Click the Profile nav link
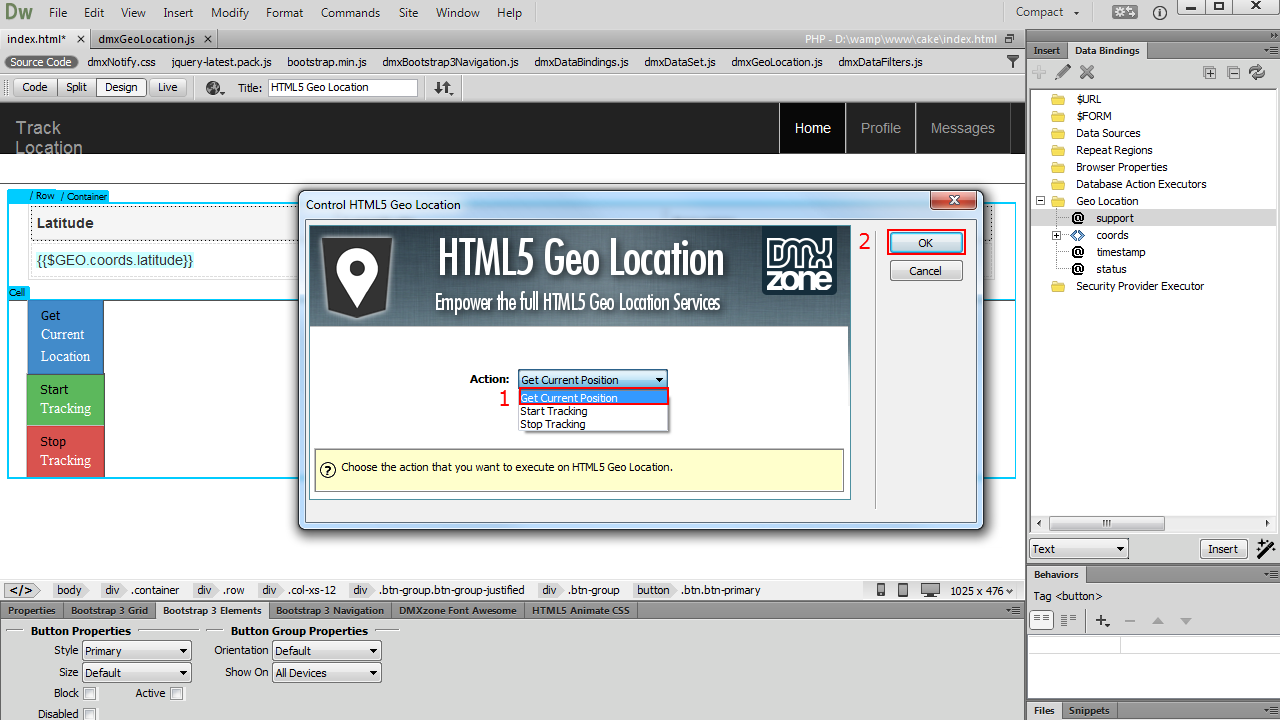This screenshot has height=720, width=1280. pyautogui.click(x=881, y=128)
